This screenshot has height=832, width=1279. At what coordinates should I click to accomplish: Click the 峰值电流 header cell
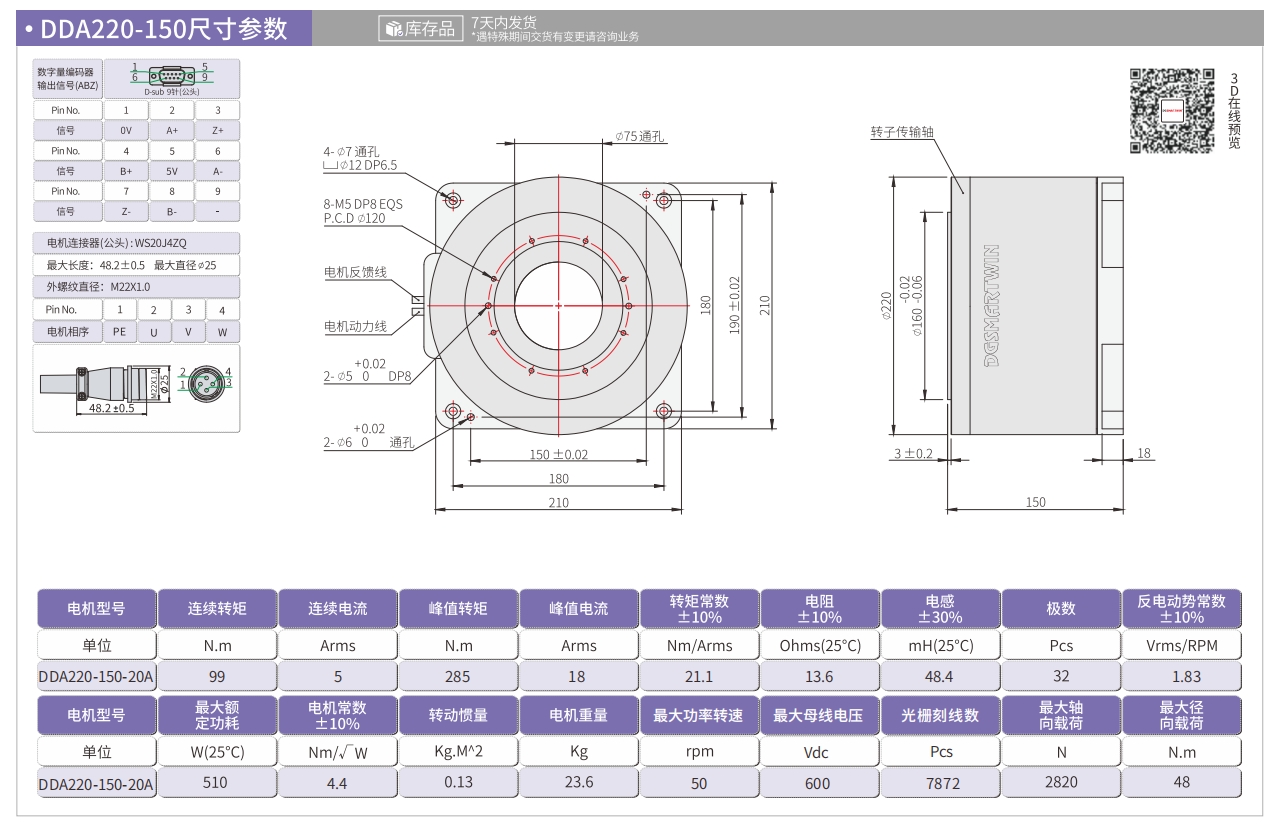pos(578,608)
